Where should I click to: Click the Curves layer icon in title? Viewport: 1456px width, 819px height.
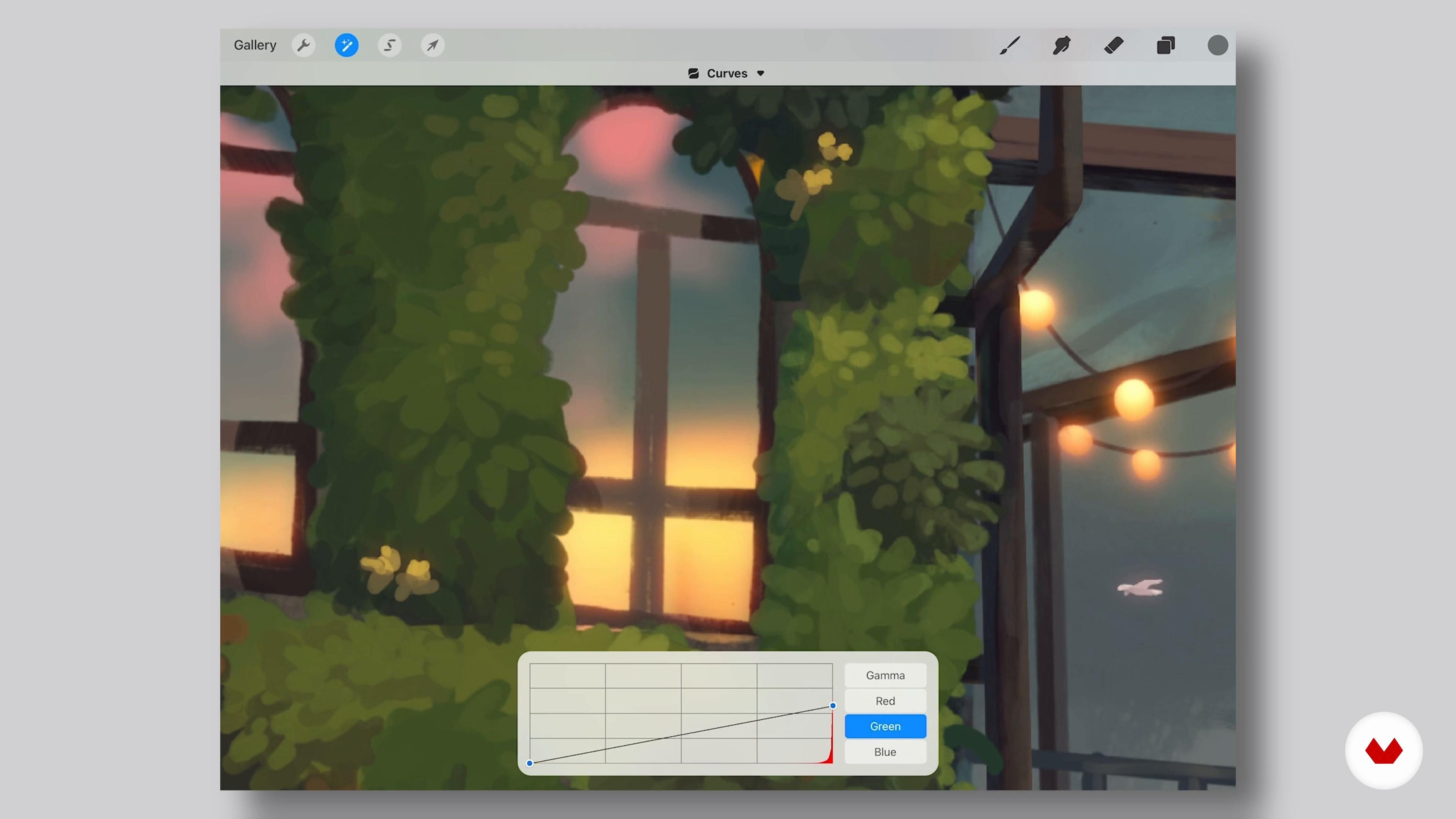pos(693,74)
